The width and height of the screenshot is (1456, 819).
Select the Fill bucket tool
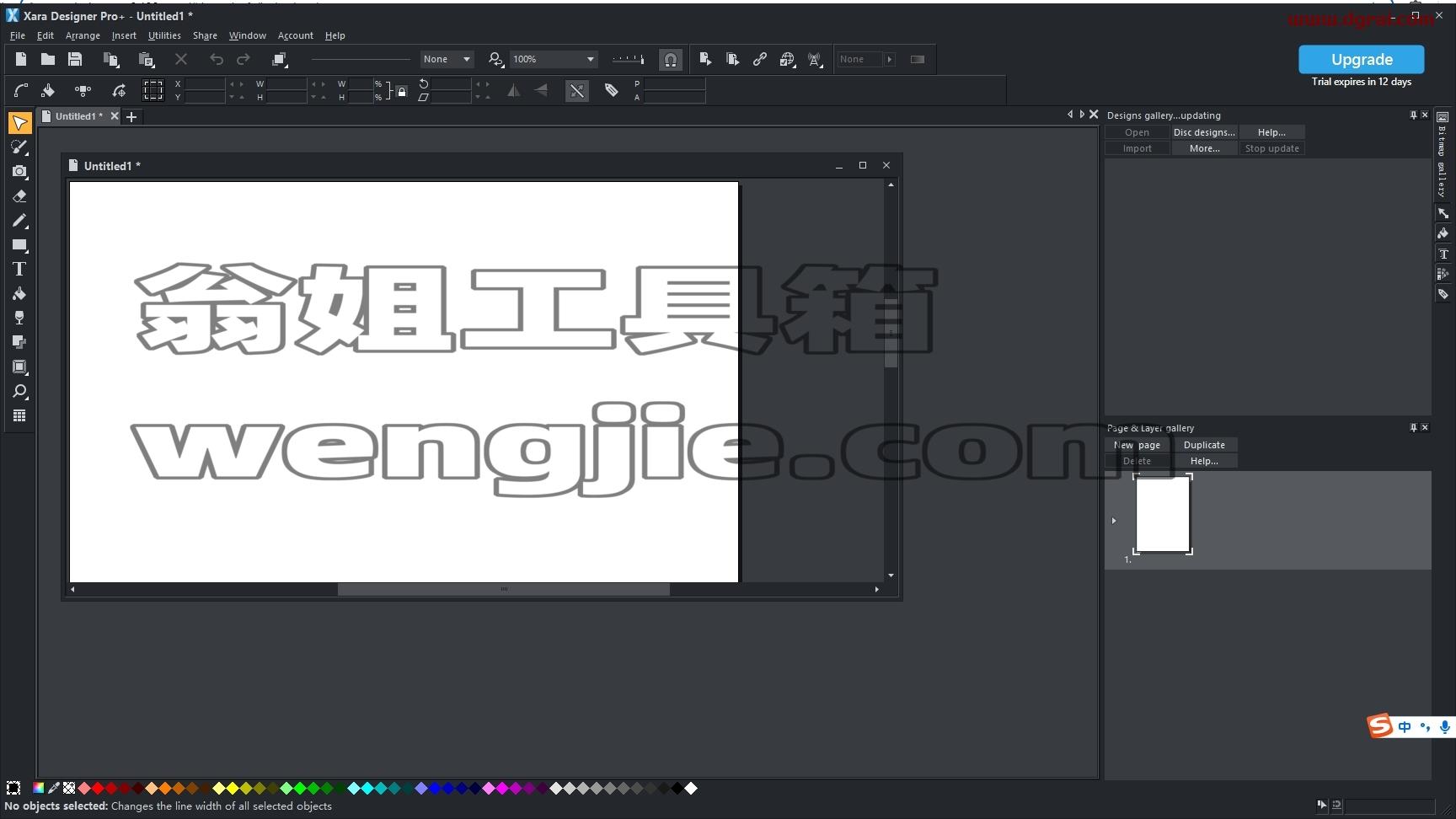tap(19, 294)
